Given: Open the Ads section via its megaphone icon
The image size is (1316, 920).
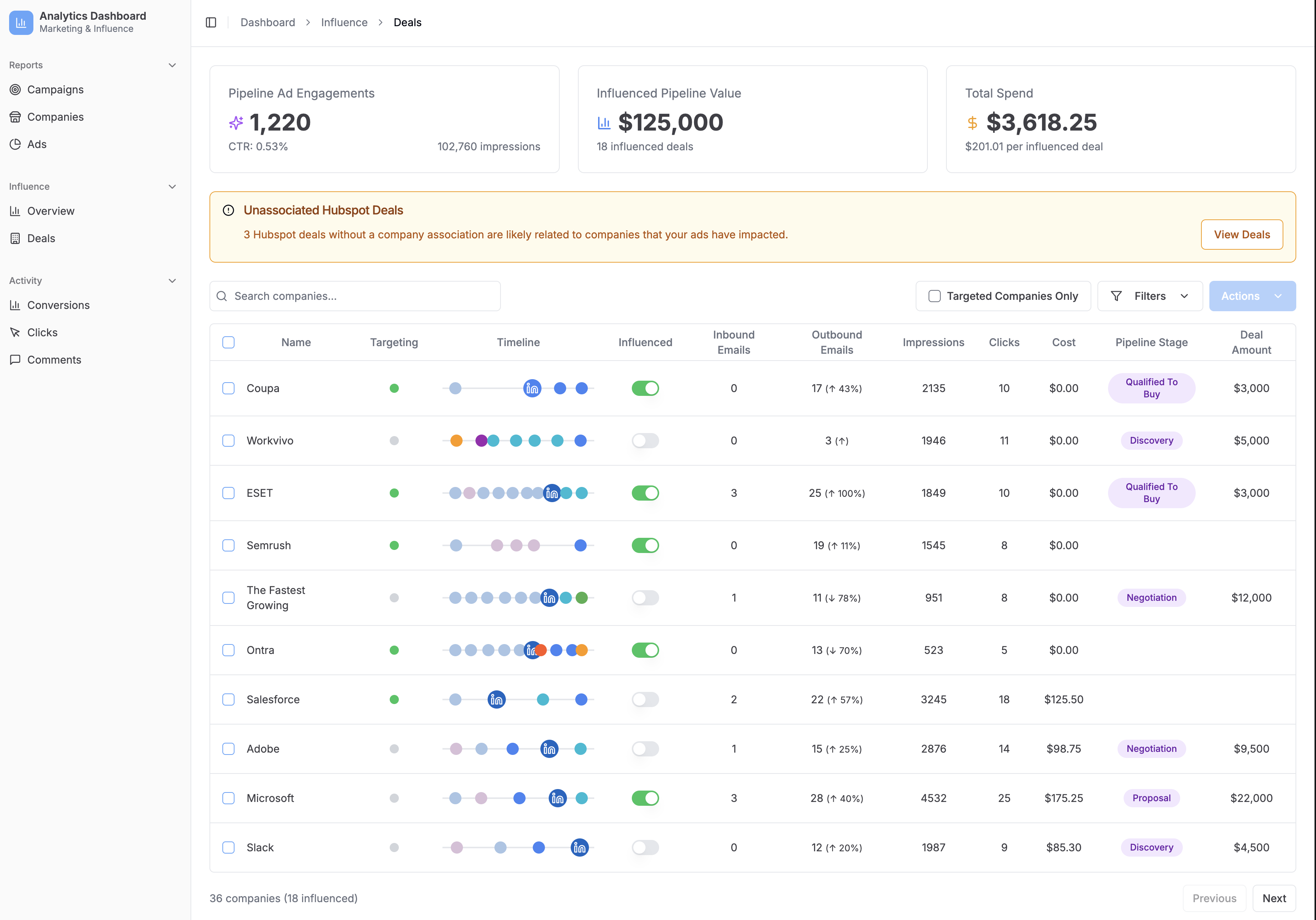Looking at the screenshot, I should (16, 144).
